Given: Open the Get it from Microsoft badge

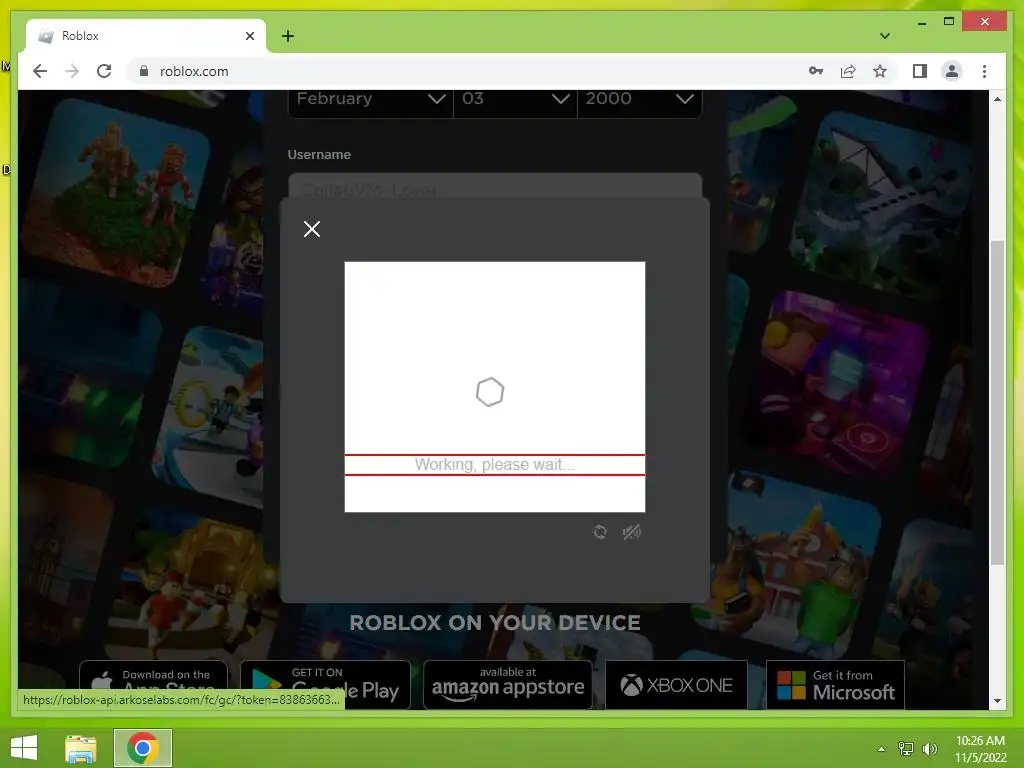Looking at the screenshot, I should pos(835,684).
